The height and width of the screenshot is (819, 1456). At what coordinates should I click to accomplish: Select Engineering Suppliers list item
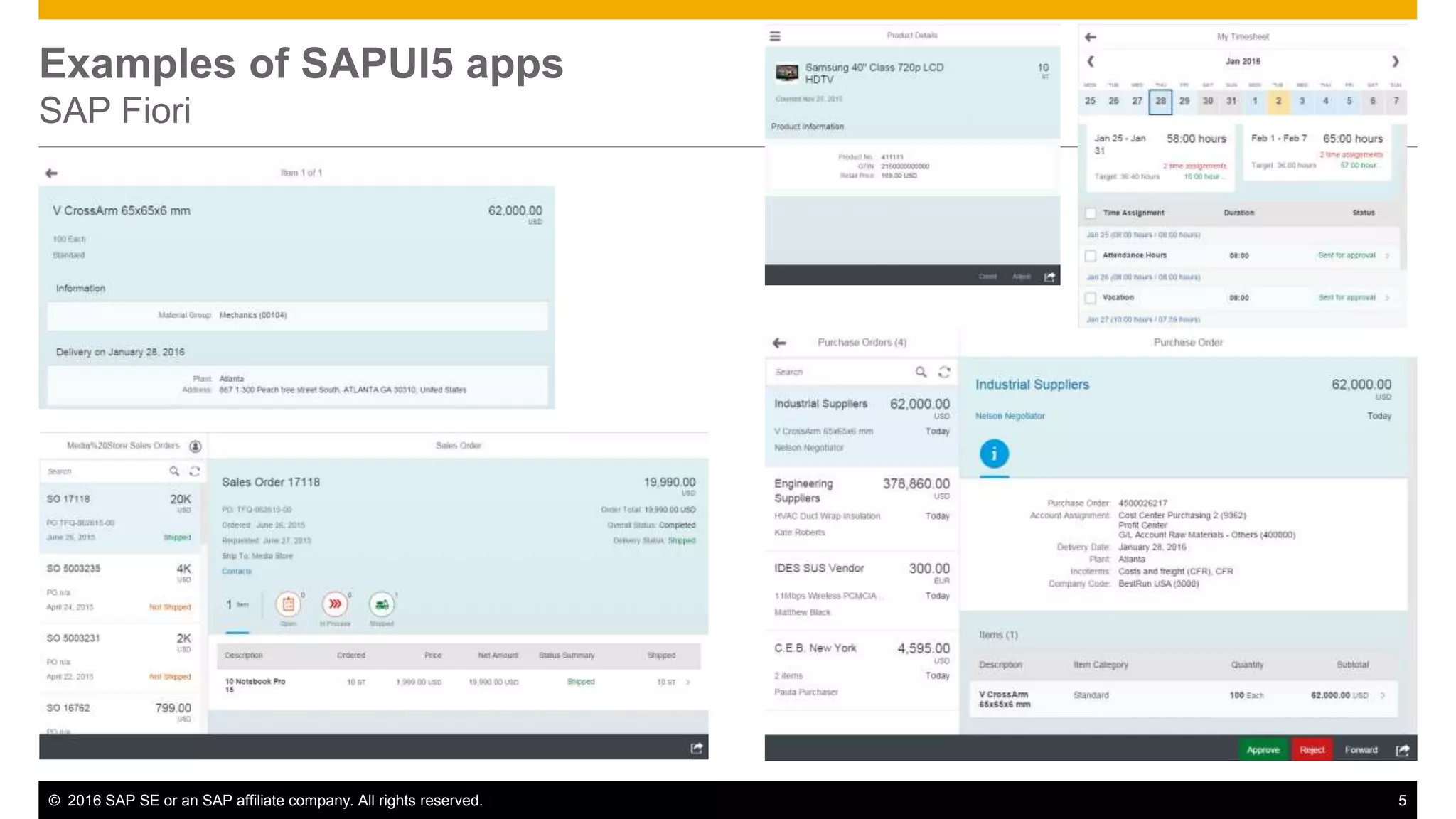(x=862, y=508)
